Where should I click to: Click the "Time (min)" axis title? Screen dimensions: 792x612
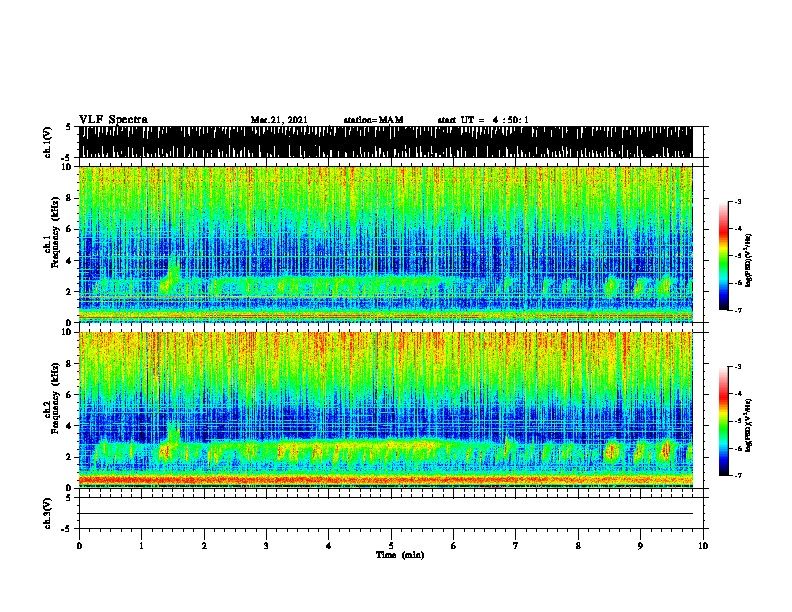coord(400,555)
